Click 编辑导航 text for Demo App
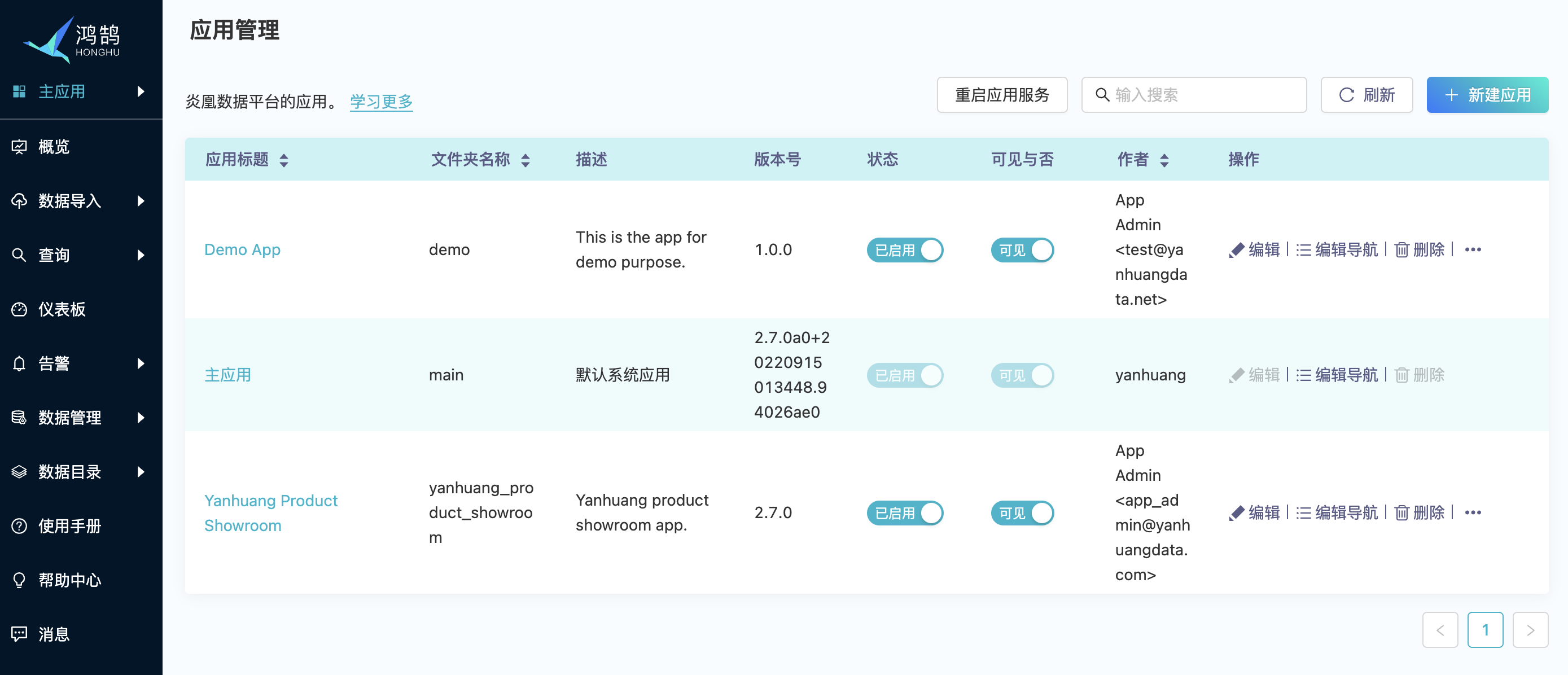1568x675 pixels. pyautogui.click(x=1346, y=249)
